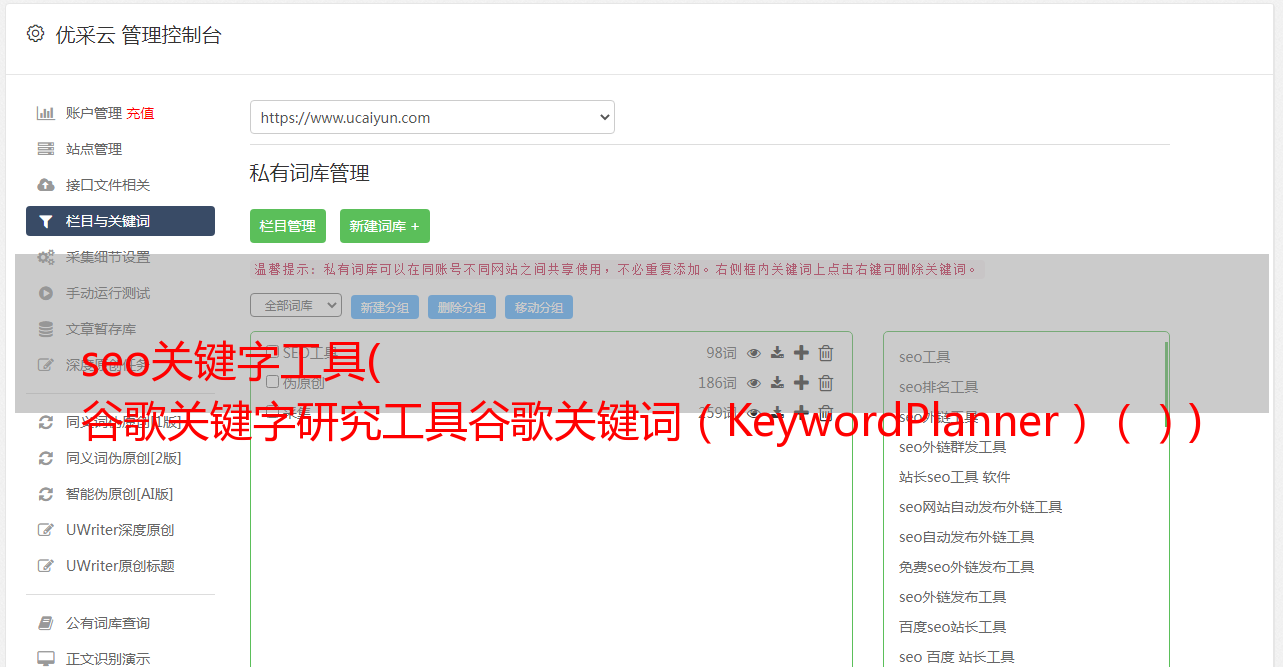Screen dimensions: 1283x667
Task: Open 手动运行测试 via its play icon
Action: 45,293
